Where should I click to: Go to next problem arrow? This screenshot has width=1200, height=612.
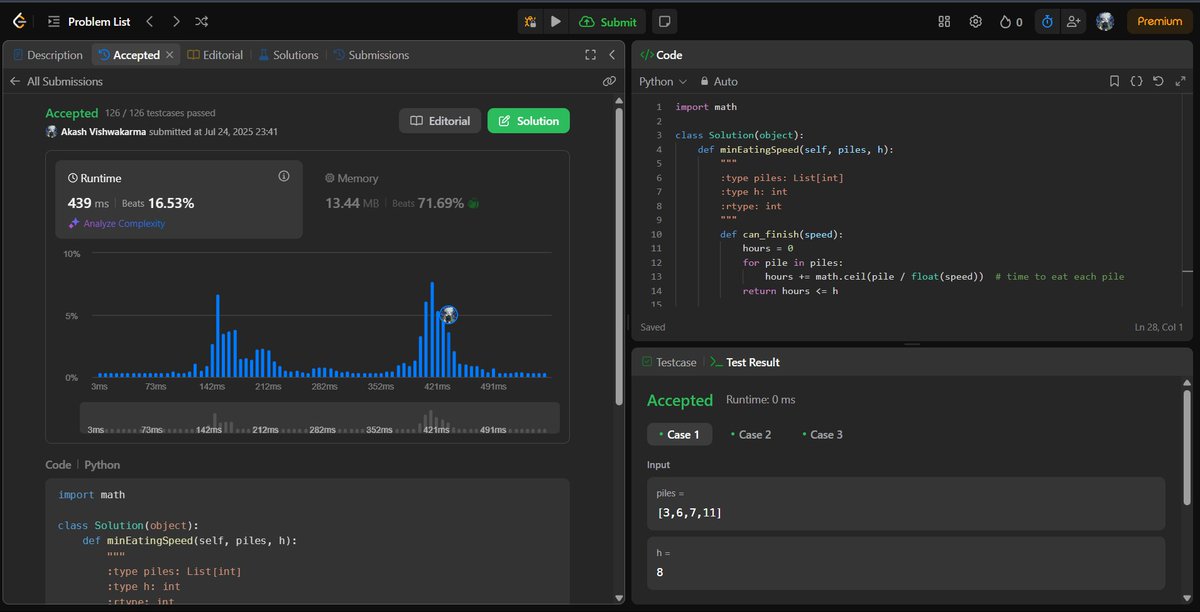tap(176, 21)
